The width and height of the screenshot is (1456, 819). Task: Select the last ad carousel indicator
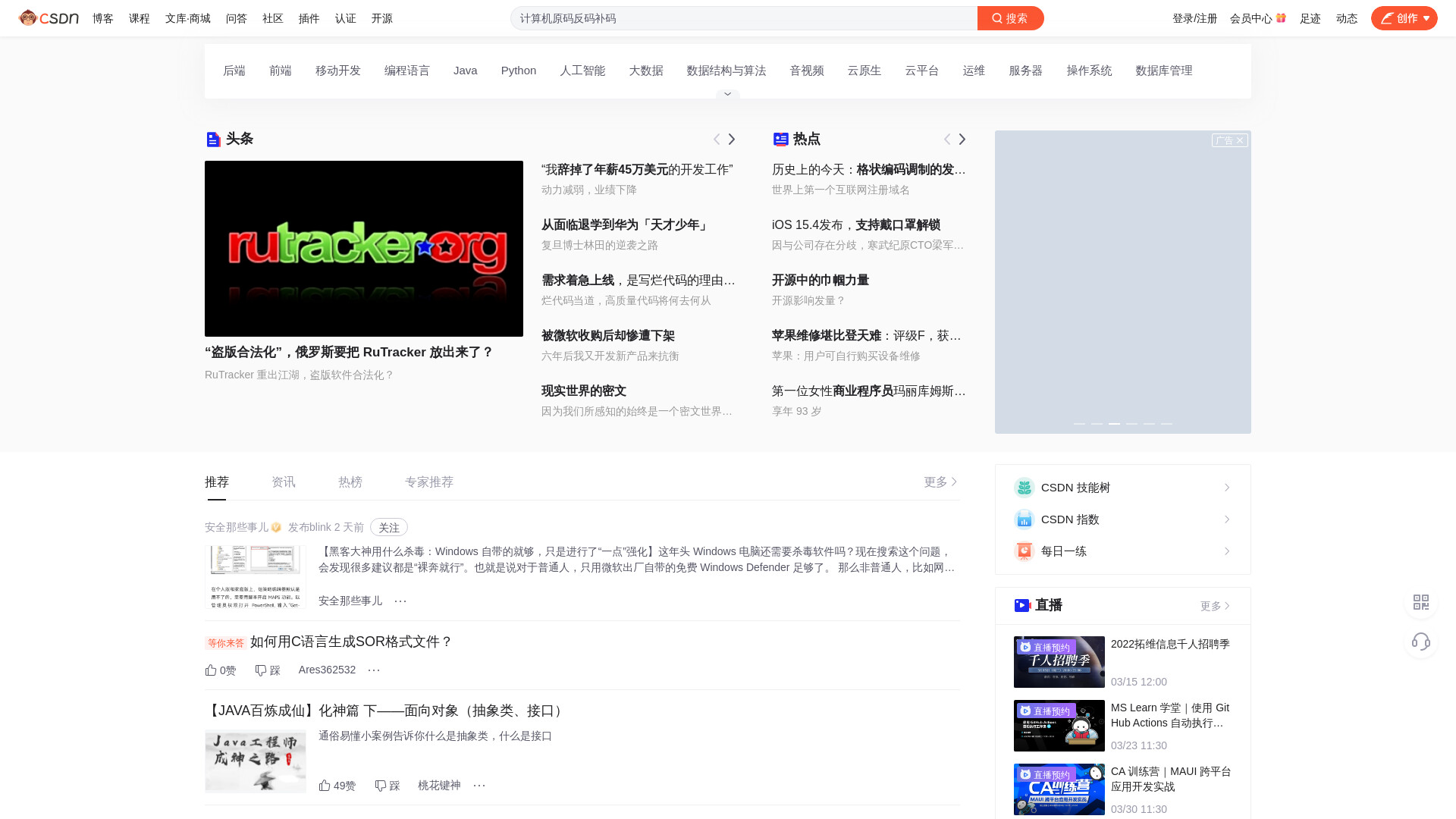1166,424
